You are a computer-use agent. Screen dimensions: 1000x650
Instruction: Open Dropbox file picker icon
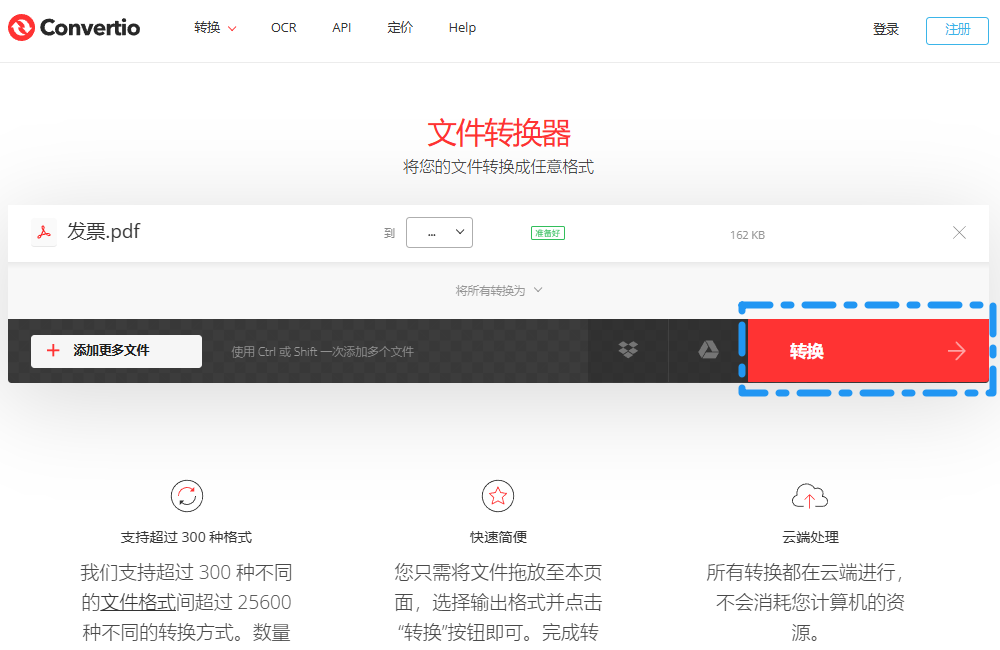point(628,350)
